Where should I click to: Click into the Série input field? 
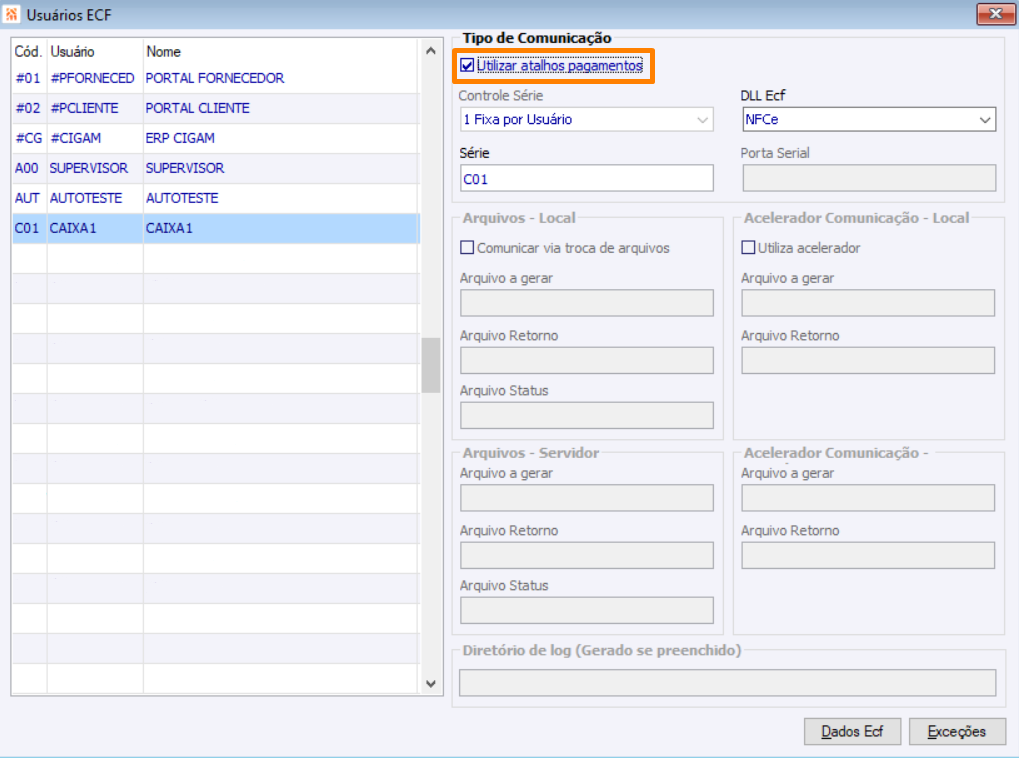586,178
